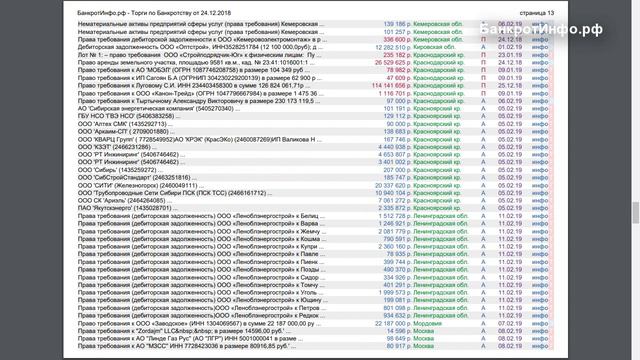Screen dimensions: 640x360
Task: Click the region 'Кировская обл.' in the Оптстрой row
Action: pos(434,47)
